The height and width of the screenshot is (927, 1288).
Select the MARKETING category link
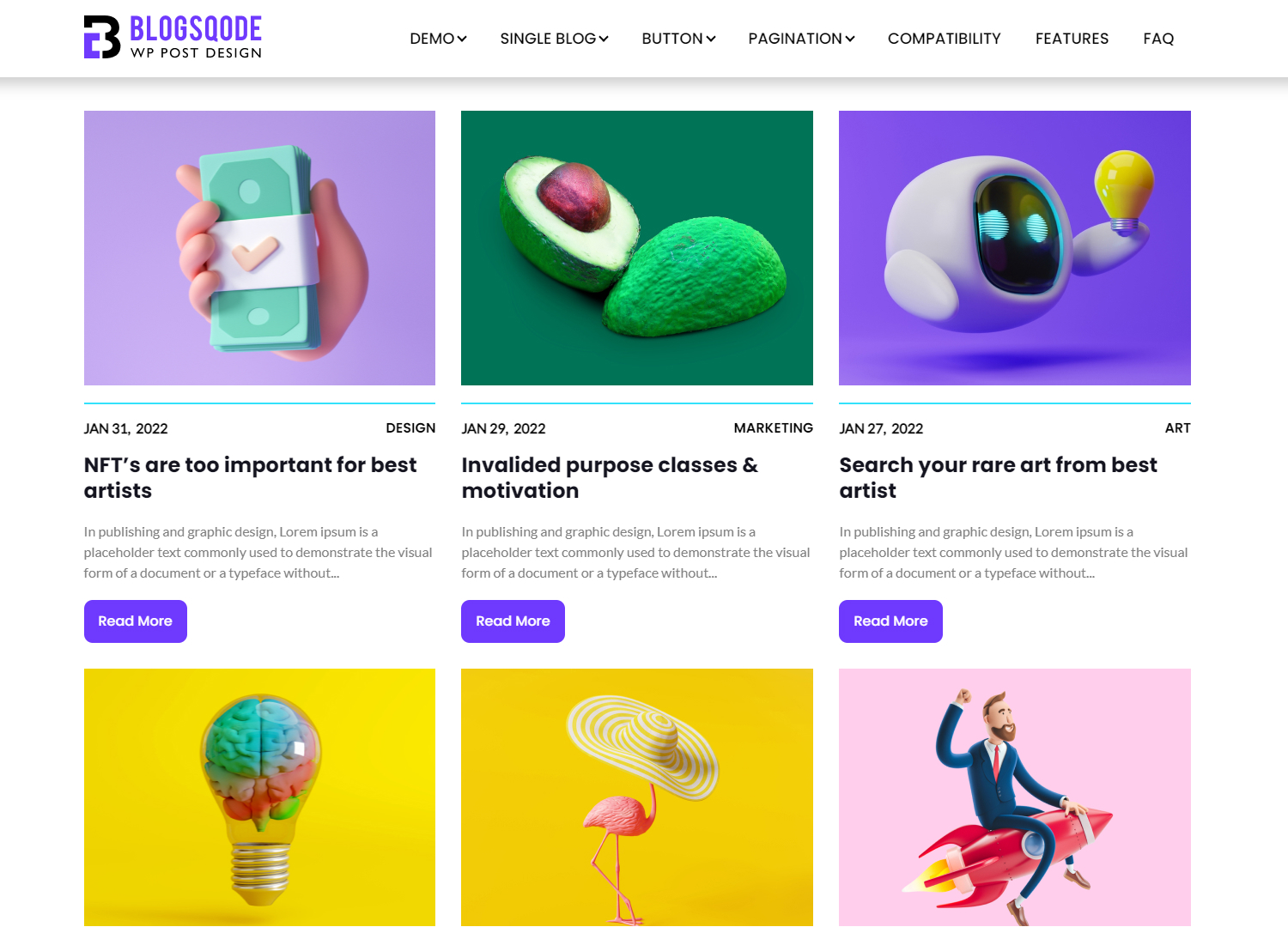(773, 428)
